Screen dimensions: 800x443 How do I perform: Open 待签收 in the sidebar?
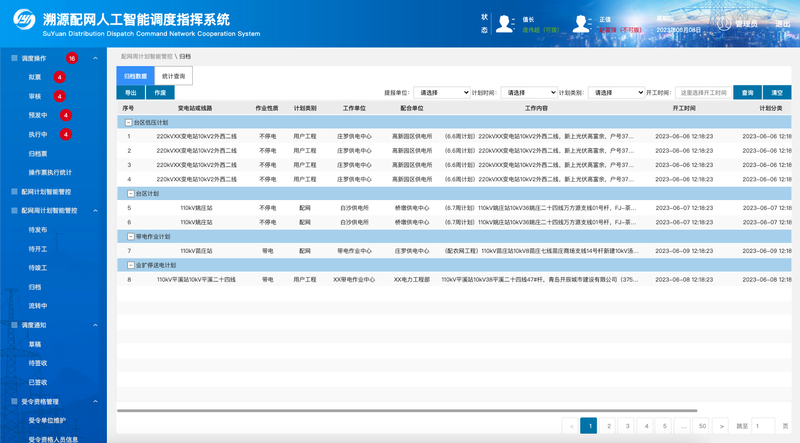coord(38,363)
